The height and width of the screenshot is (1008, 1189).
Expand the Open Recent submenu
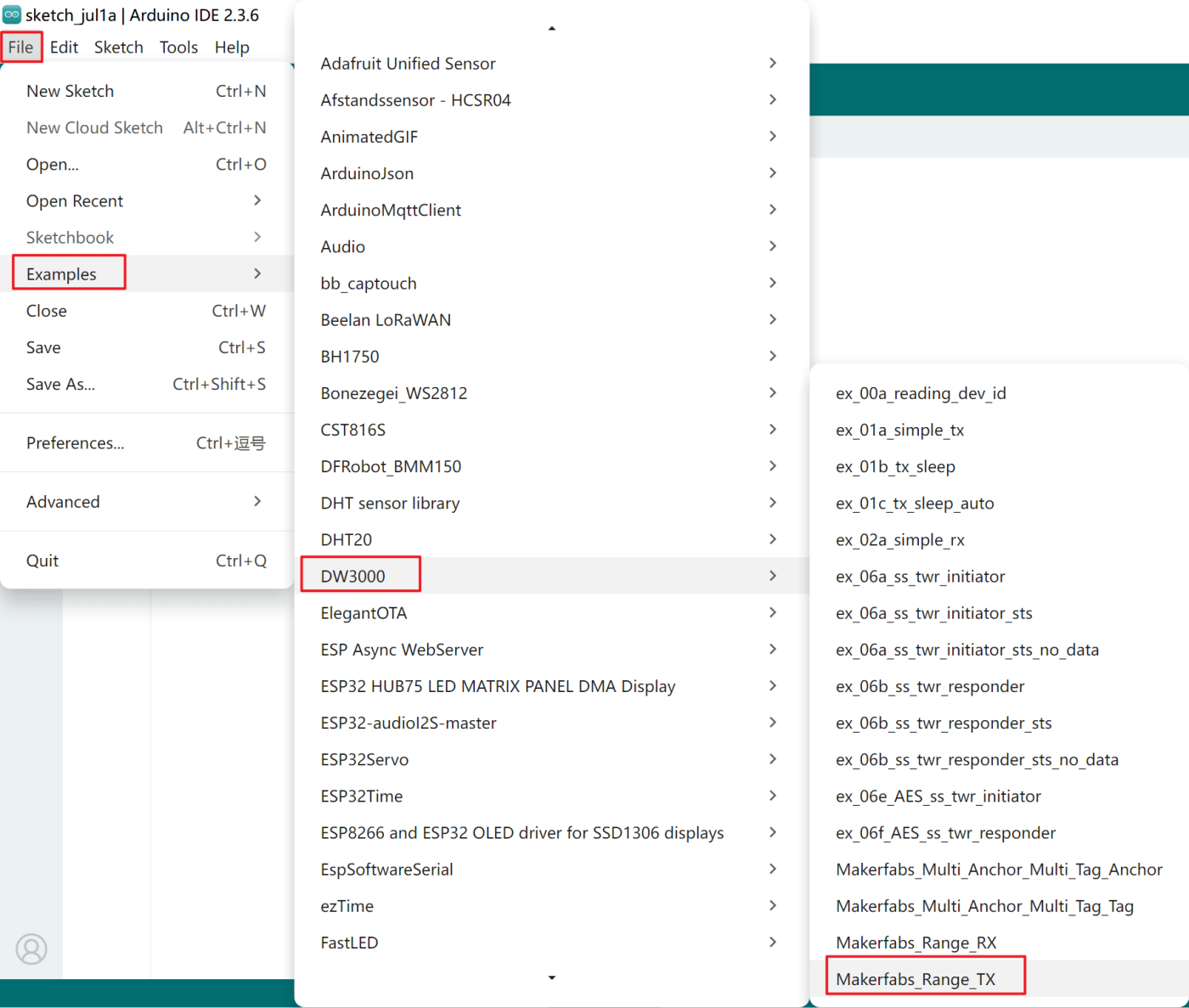coord(147,200)
